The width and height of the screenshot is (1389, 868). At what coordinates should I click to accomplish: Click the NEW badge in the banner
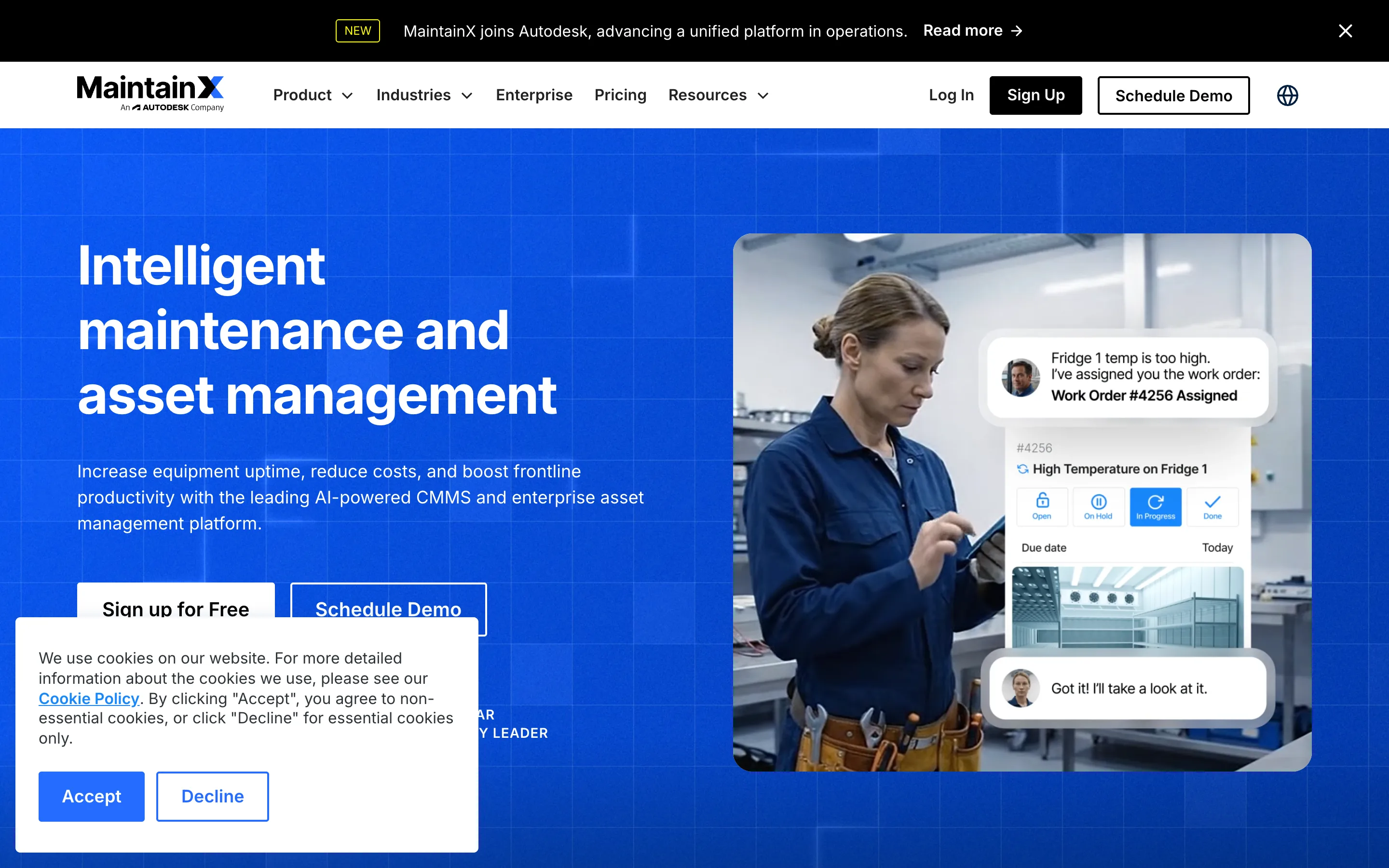357,31
